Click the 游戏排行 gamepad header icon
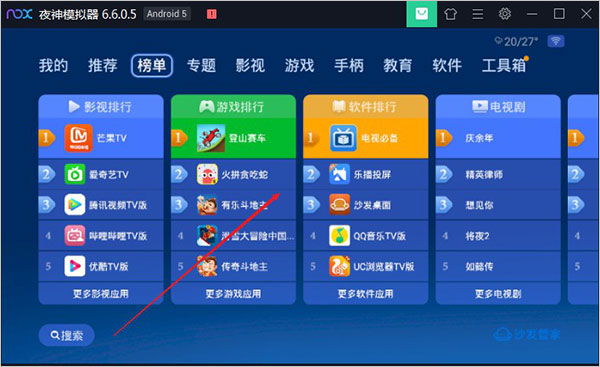Screen dimensions: 600x367 pyautogui.click(x=207, y=106)
